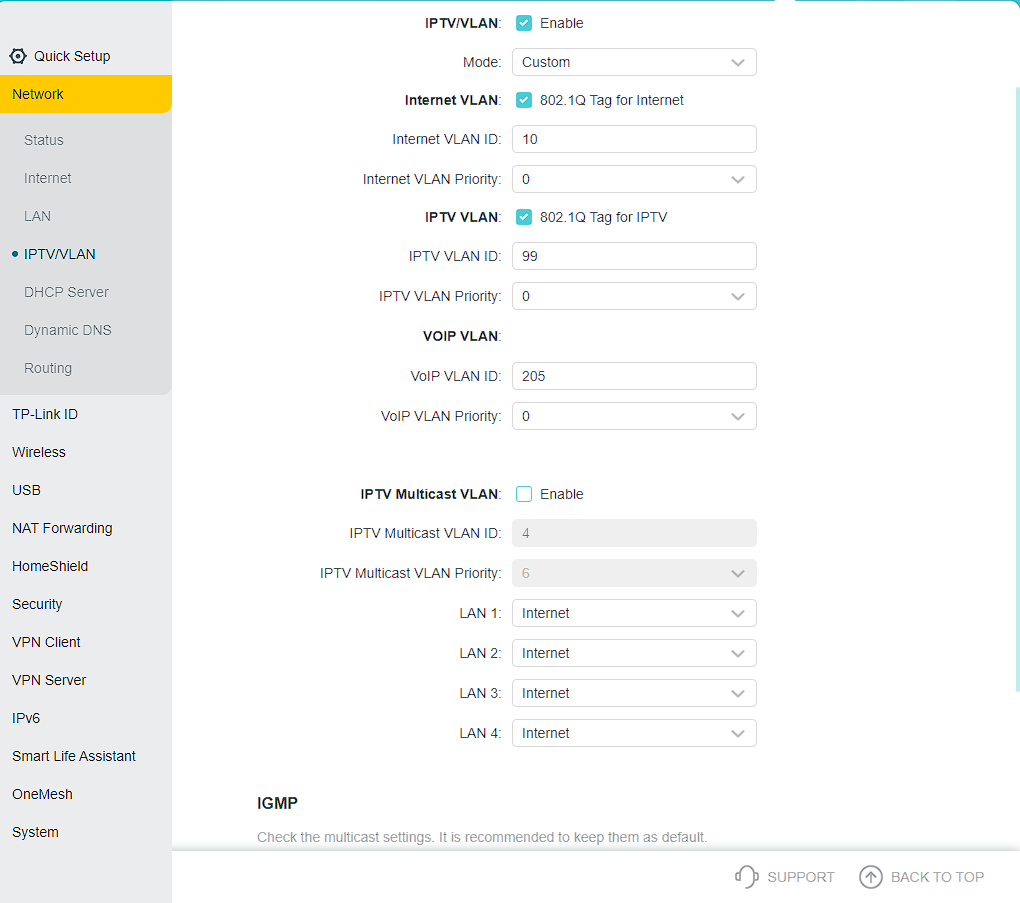Toggle 802.1Q Tag for Internet checkbox
Image resolution: width=1020 pixels, height=903 pixels.
[x=524, y=100]
